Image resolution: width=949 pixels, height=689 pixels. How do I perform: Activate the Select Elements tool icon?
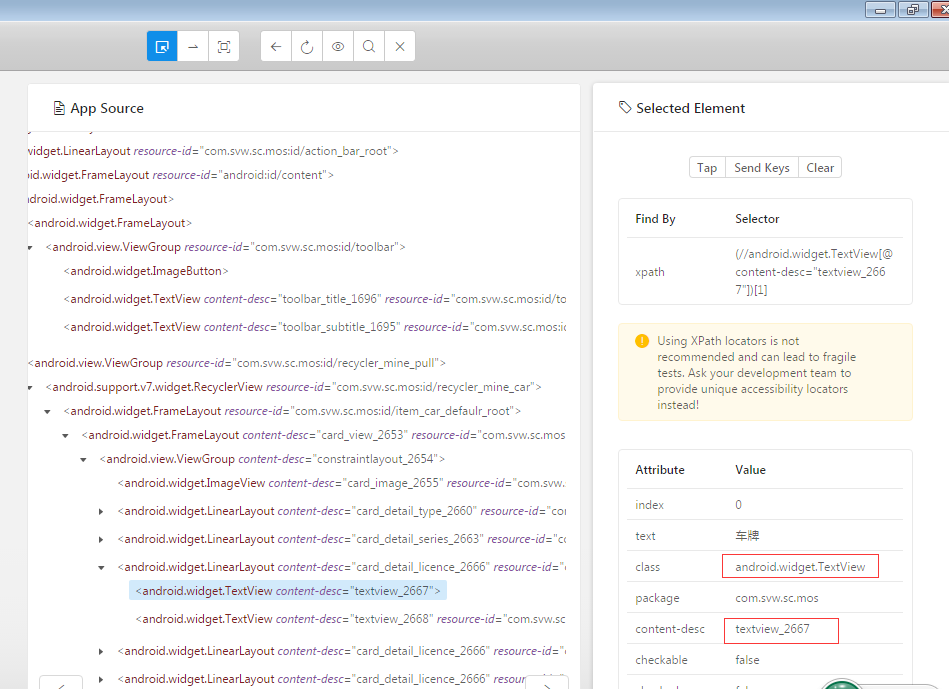[162, 47]
